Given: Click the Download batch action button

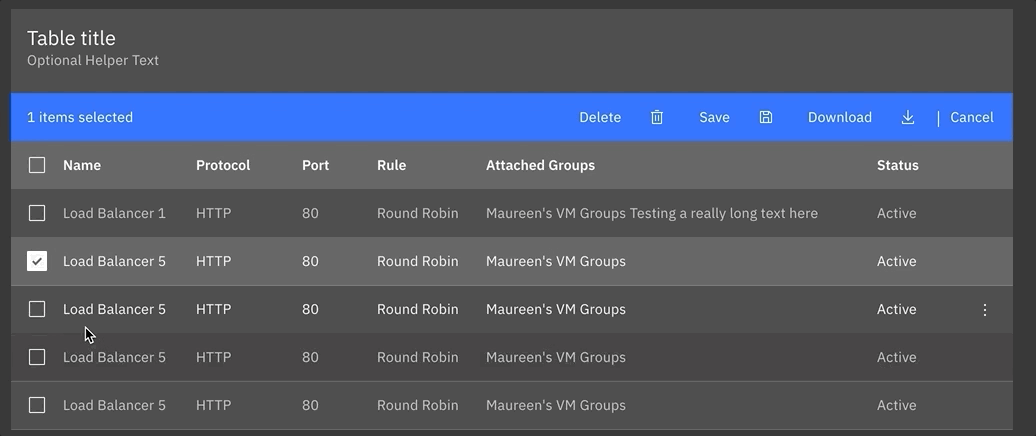Looking at the screenshot, I should (x=840, y=118).
